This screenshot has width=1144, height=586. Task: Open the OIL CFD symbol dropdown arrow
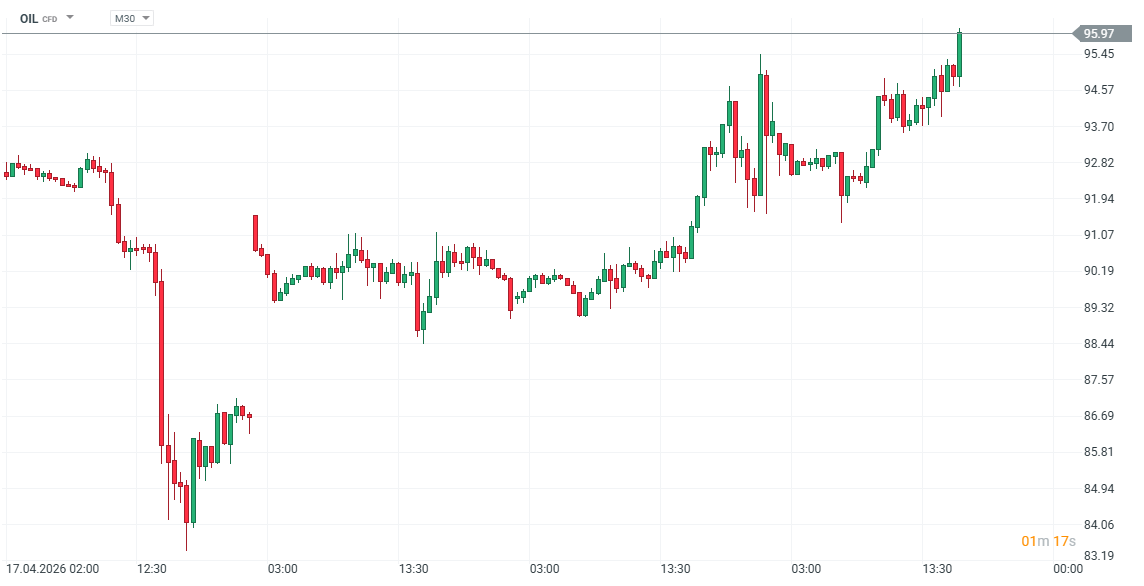[x=70, y=18]
